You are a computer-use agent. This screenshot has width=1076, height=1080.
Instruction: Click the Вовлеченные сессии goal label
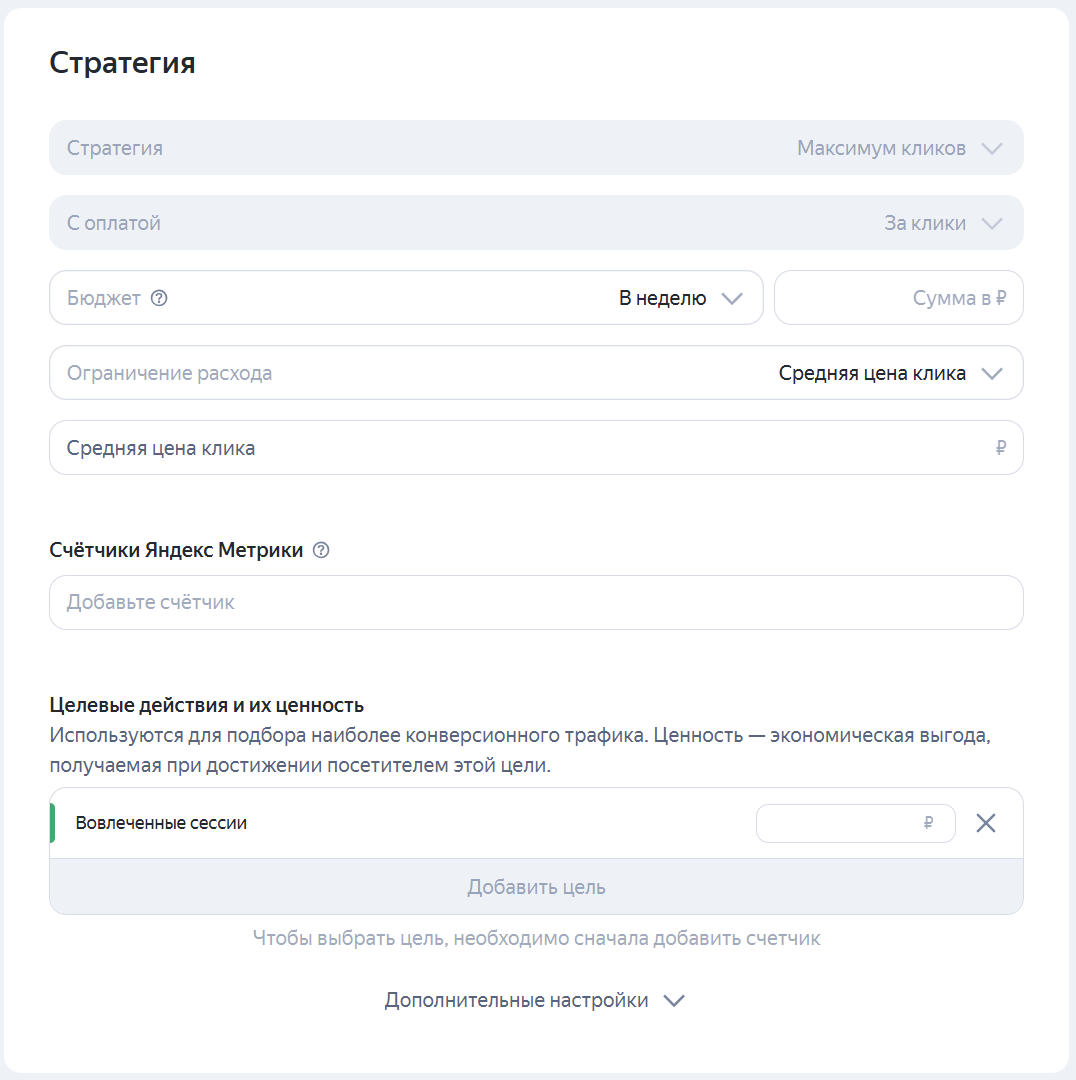pyautogui.click(x=161, y=823)
